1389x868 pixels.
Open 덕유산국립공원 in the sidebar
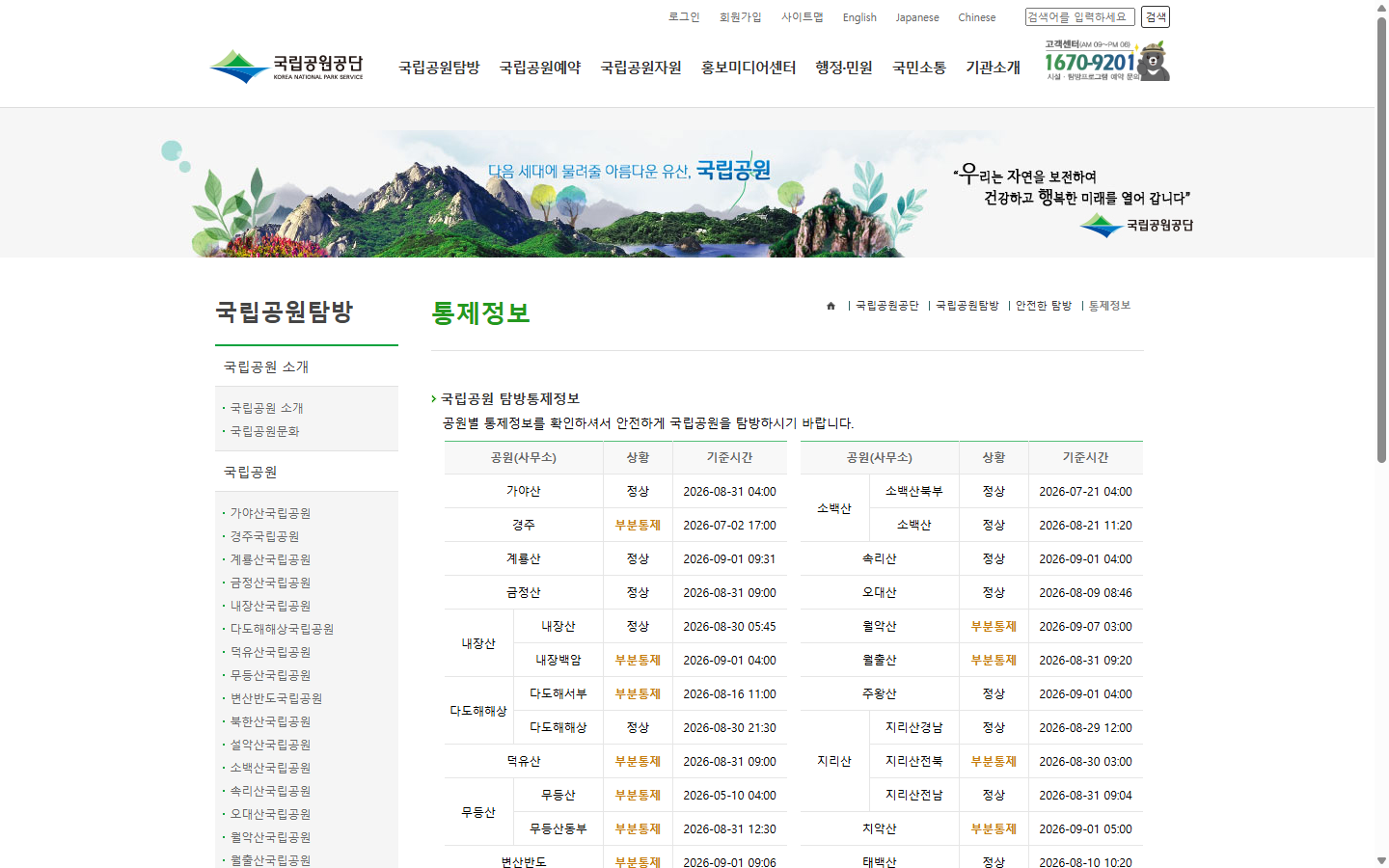point(270,652)
